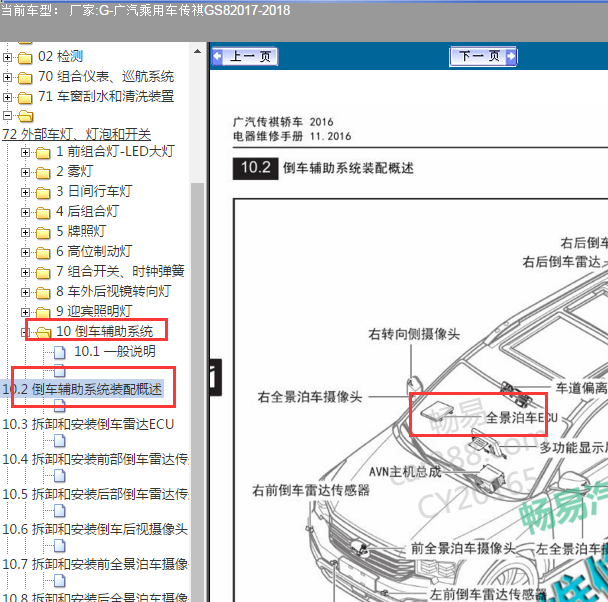The height and width of the screenshot is (602, 608).
Task: Open 10.4 拆卸和安装前部倒车雷达 page
Action: (95, 459)
